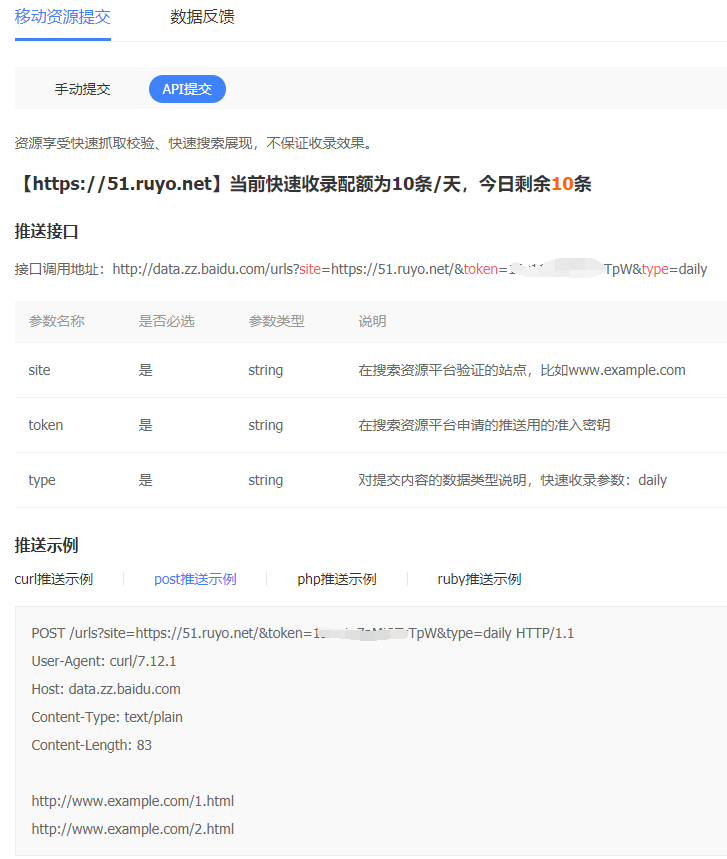Image resolution: width=727 pixels, height=859 pixels.
Task: Click the 参数名称 column header
Action: coord(56,321)
